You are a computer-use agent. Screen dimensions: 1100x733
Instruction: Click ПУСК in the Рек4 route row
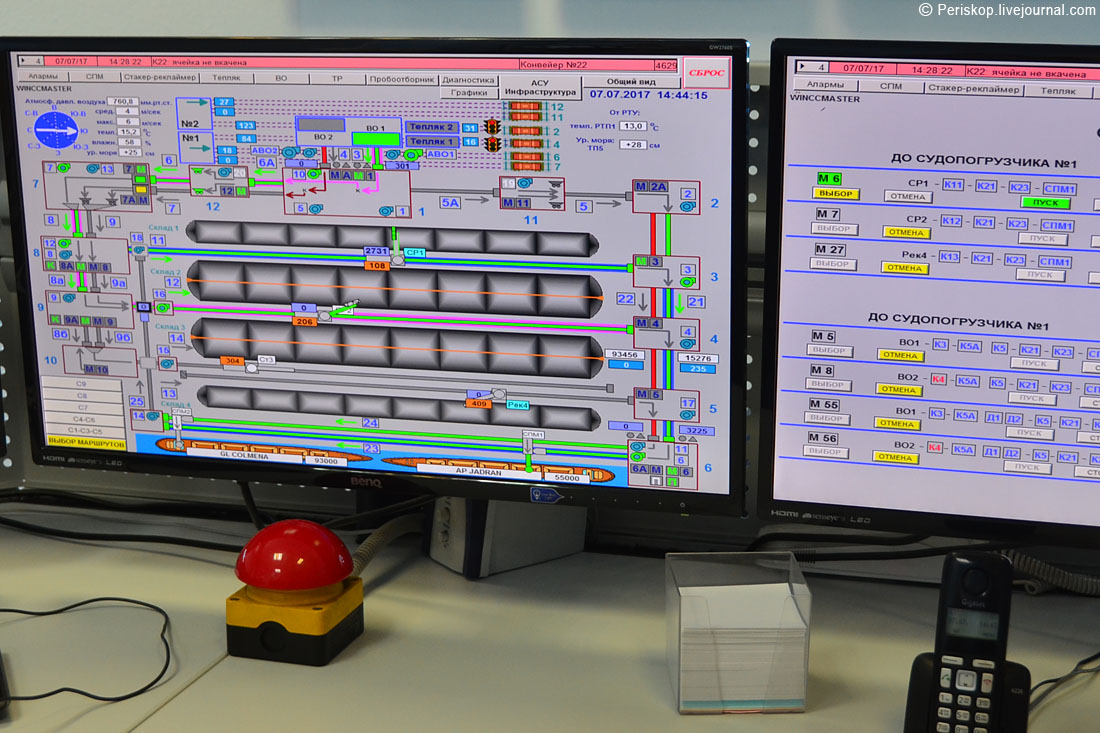tap(1040, 275)
